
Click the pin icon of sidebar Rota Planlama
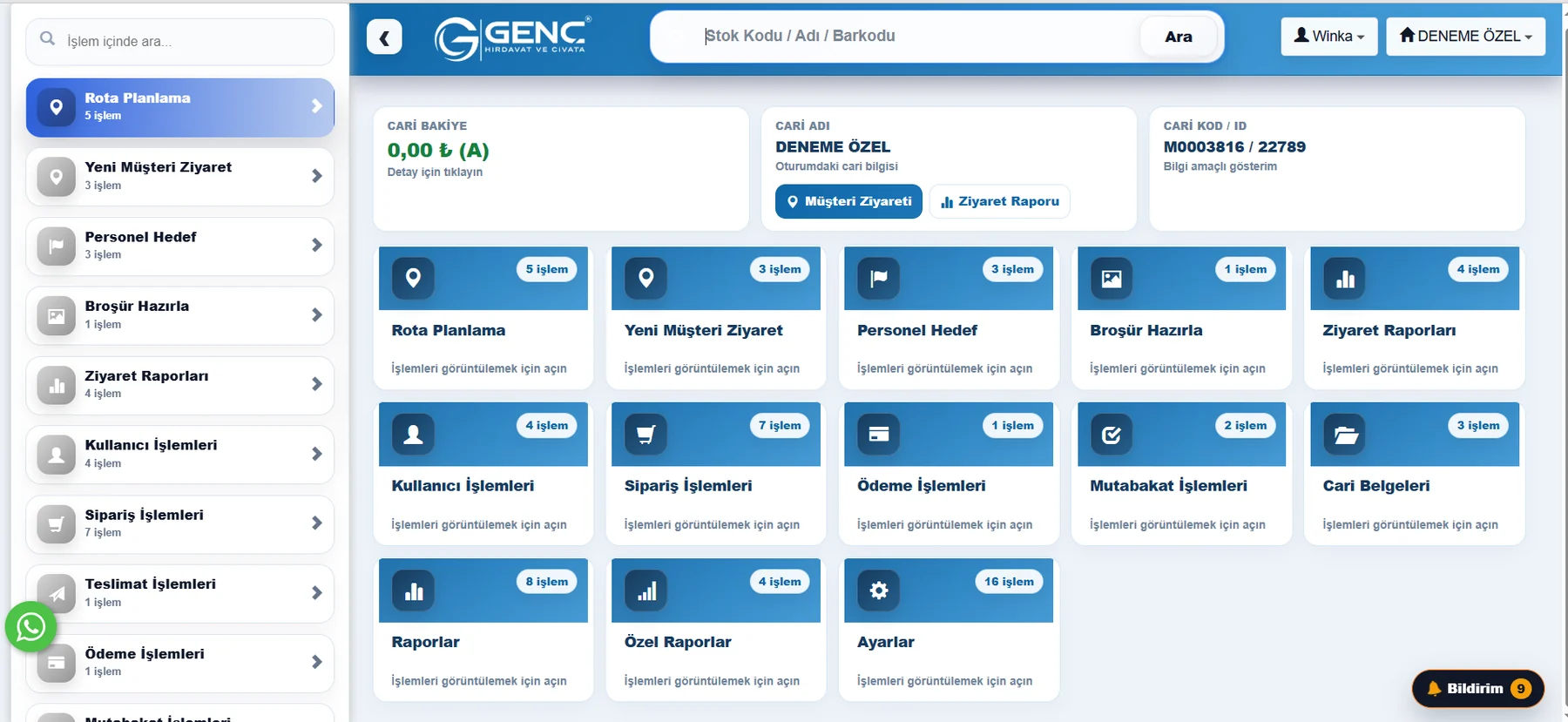pos(56,107)
